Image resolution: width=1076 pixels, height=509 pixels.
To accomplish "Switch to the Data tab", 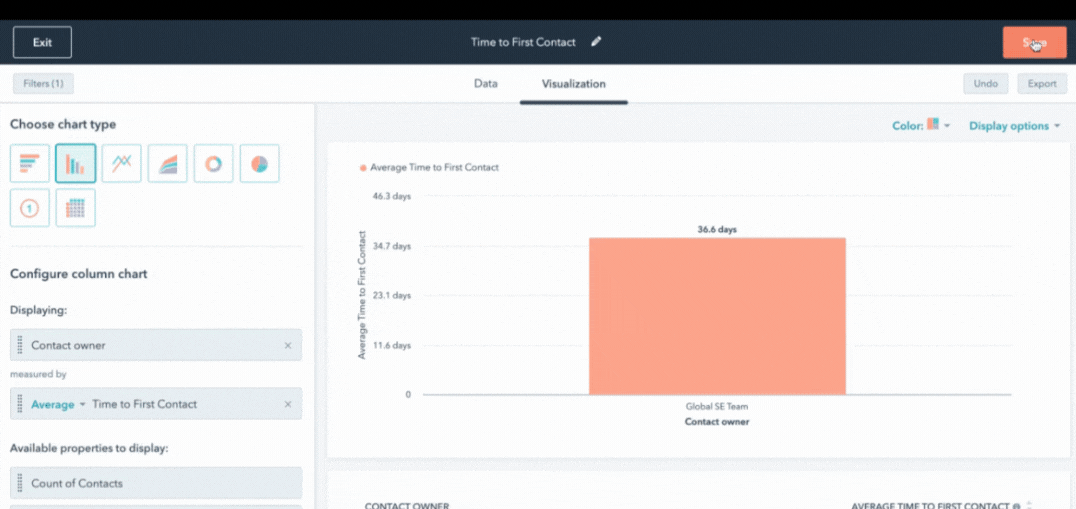I will 485,84.
